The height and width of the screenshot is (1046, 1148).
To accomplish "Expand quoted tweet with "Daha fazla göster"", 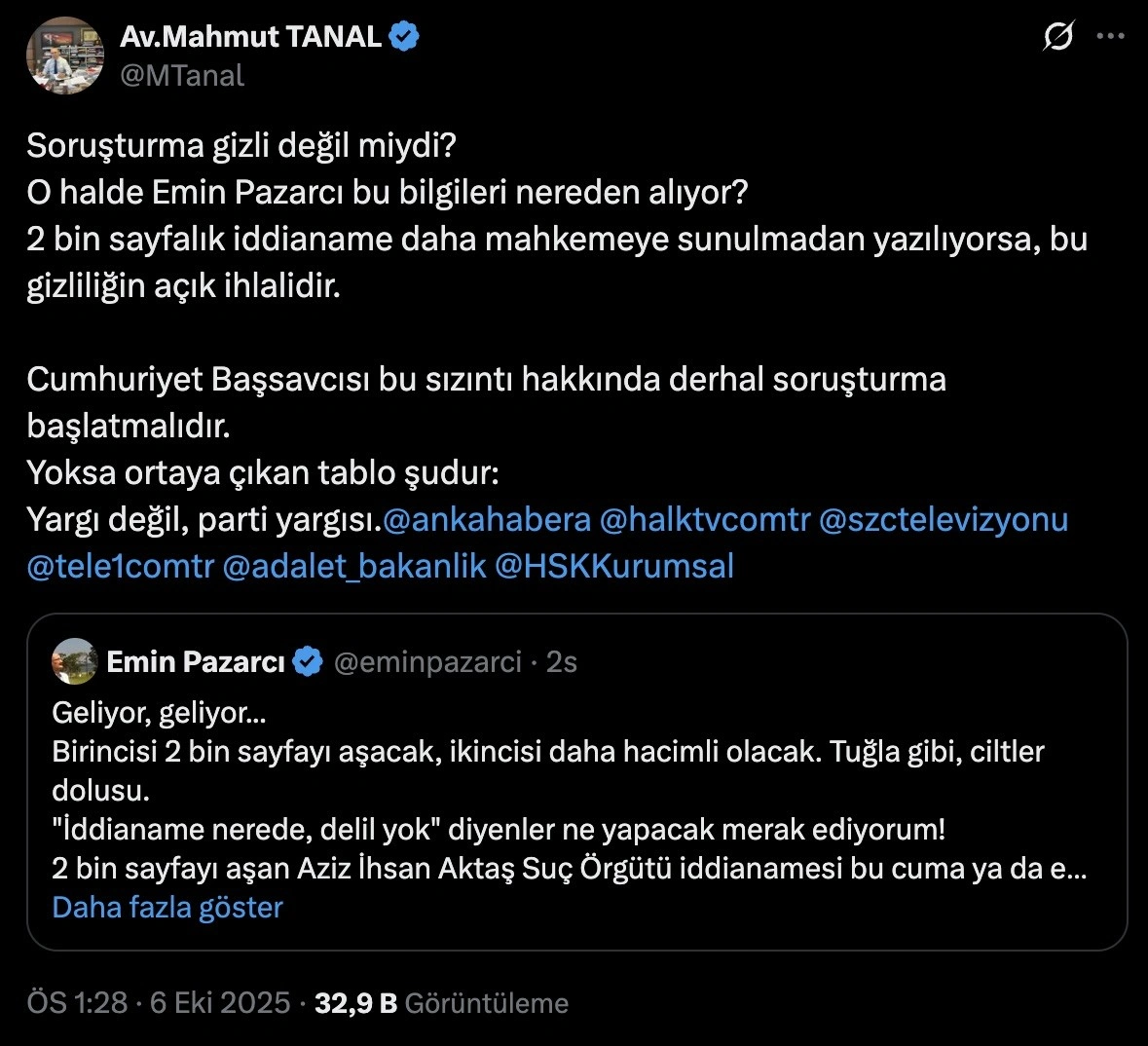I will (x=167, y=908).
